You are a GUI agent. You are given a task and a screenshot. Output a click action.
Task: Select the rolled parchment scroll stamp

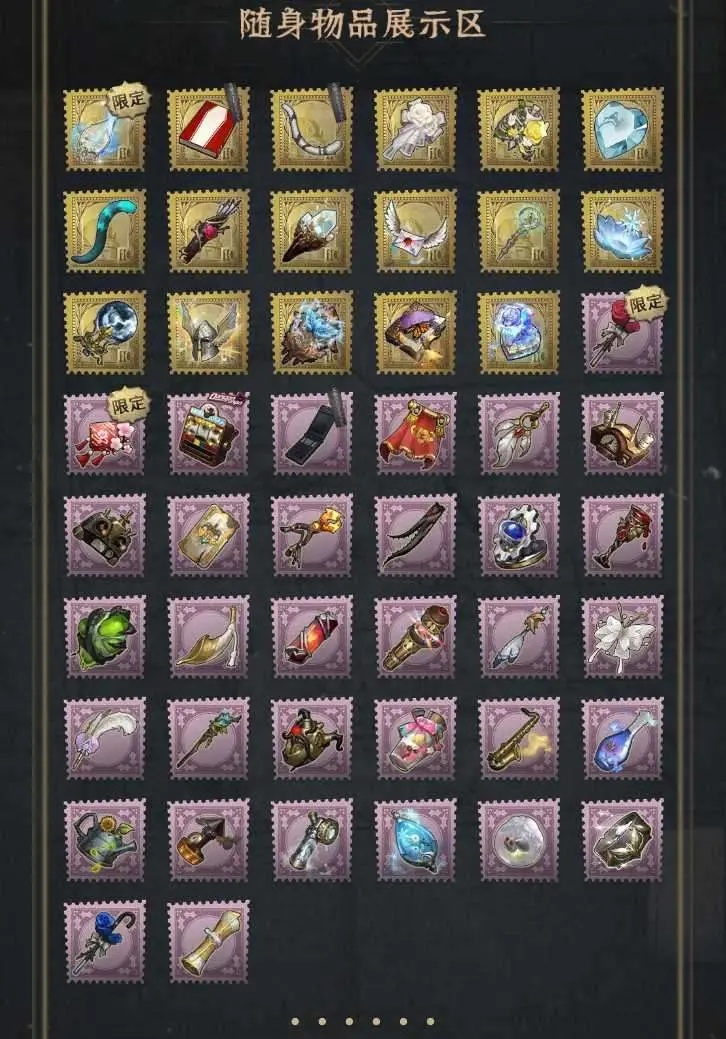(208, 942)
